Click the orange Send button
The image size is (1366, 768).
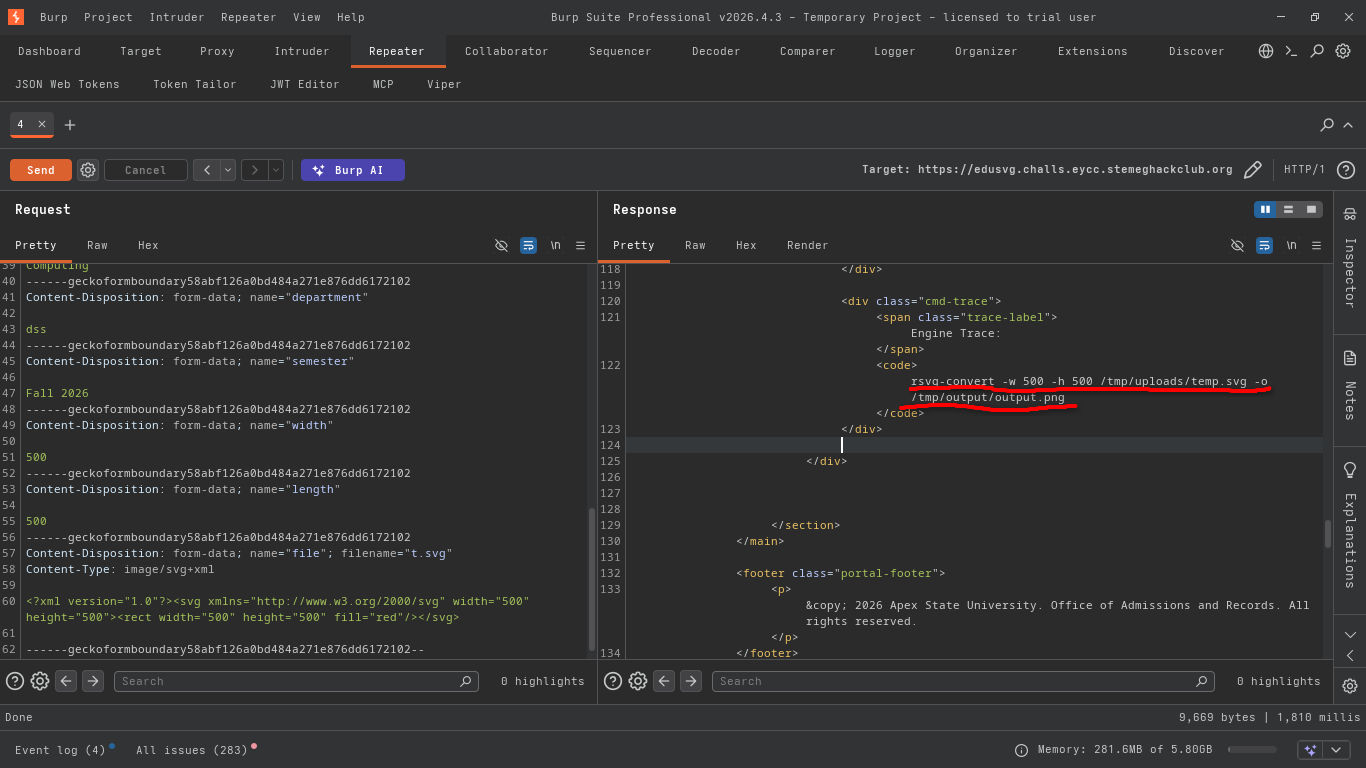[41, 170]
